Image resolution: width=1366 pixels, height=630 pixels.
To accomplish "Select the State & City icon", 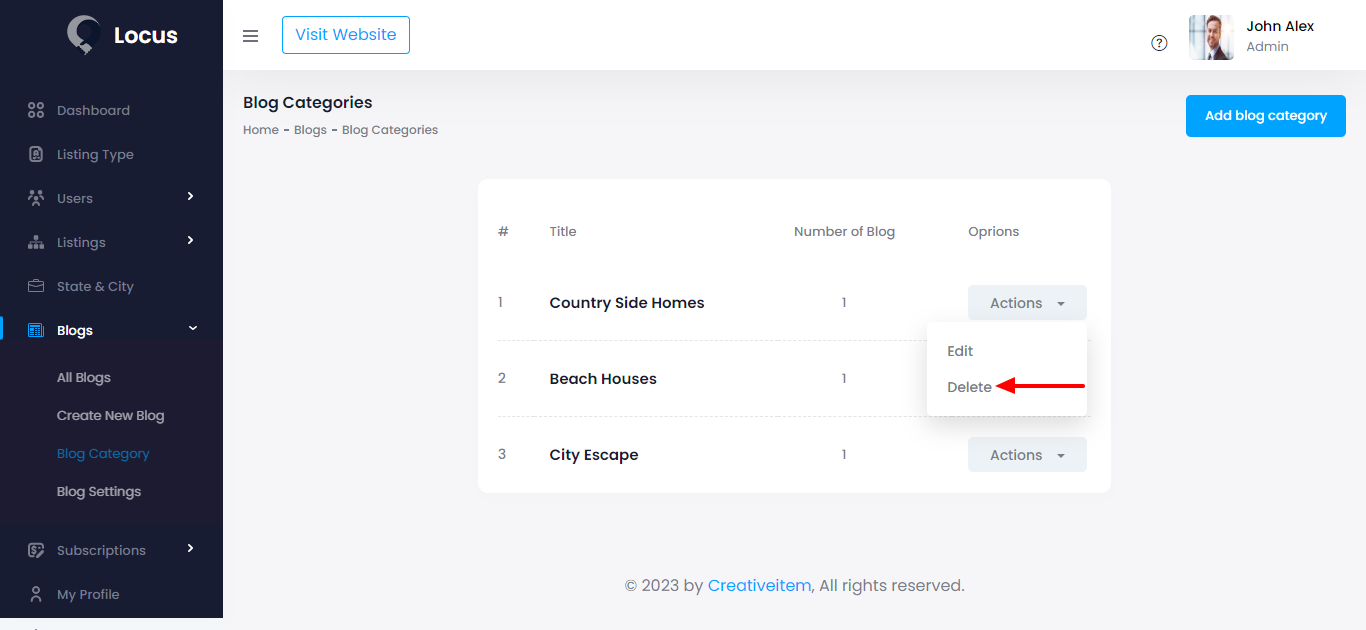I will (x=36, y=285).
